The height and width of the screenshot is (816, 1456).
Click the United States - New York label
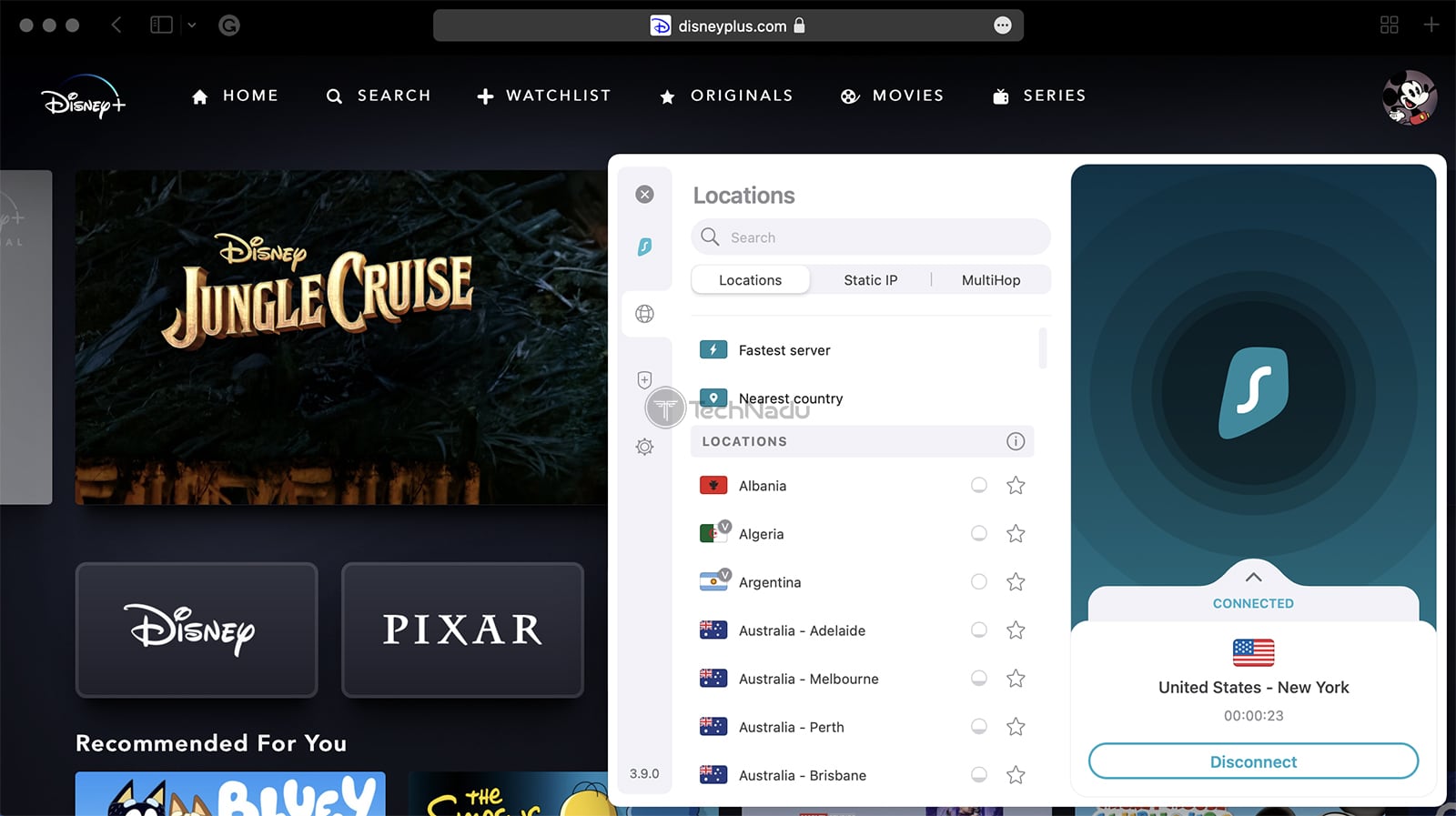tap(1253, 688)
